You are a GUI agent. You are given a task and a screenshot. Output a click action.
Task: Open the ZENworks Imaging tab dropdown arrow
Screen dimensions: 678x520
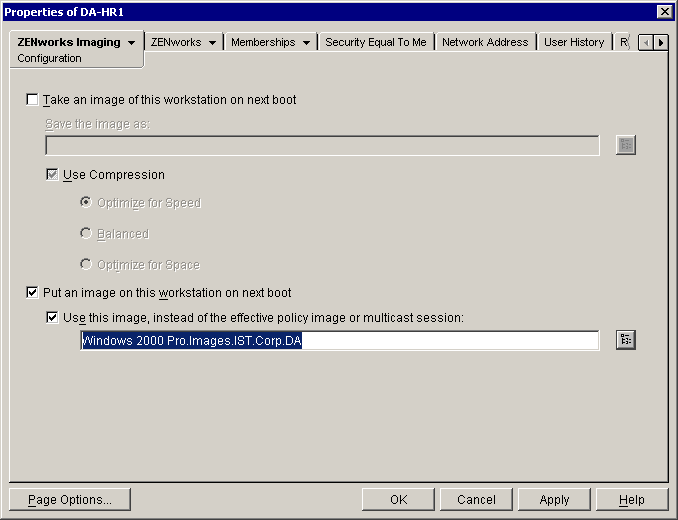tap(131, 43)
